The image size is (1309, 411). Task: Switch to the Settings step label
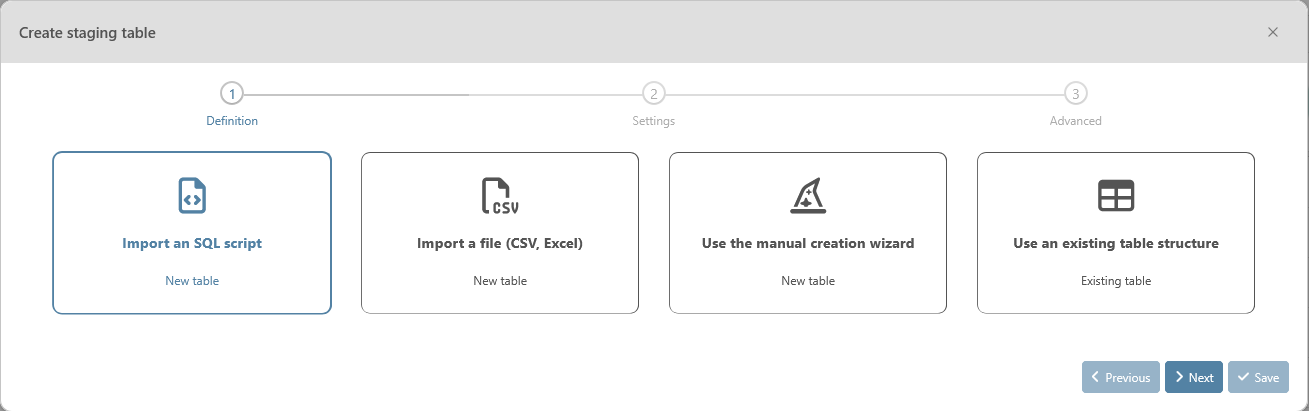[x=654, y=121]
